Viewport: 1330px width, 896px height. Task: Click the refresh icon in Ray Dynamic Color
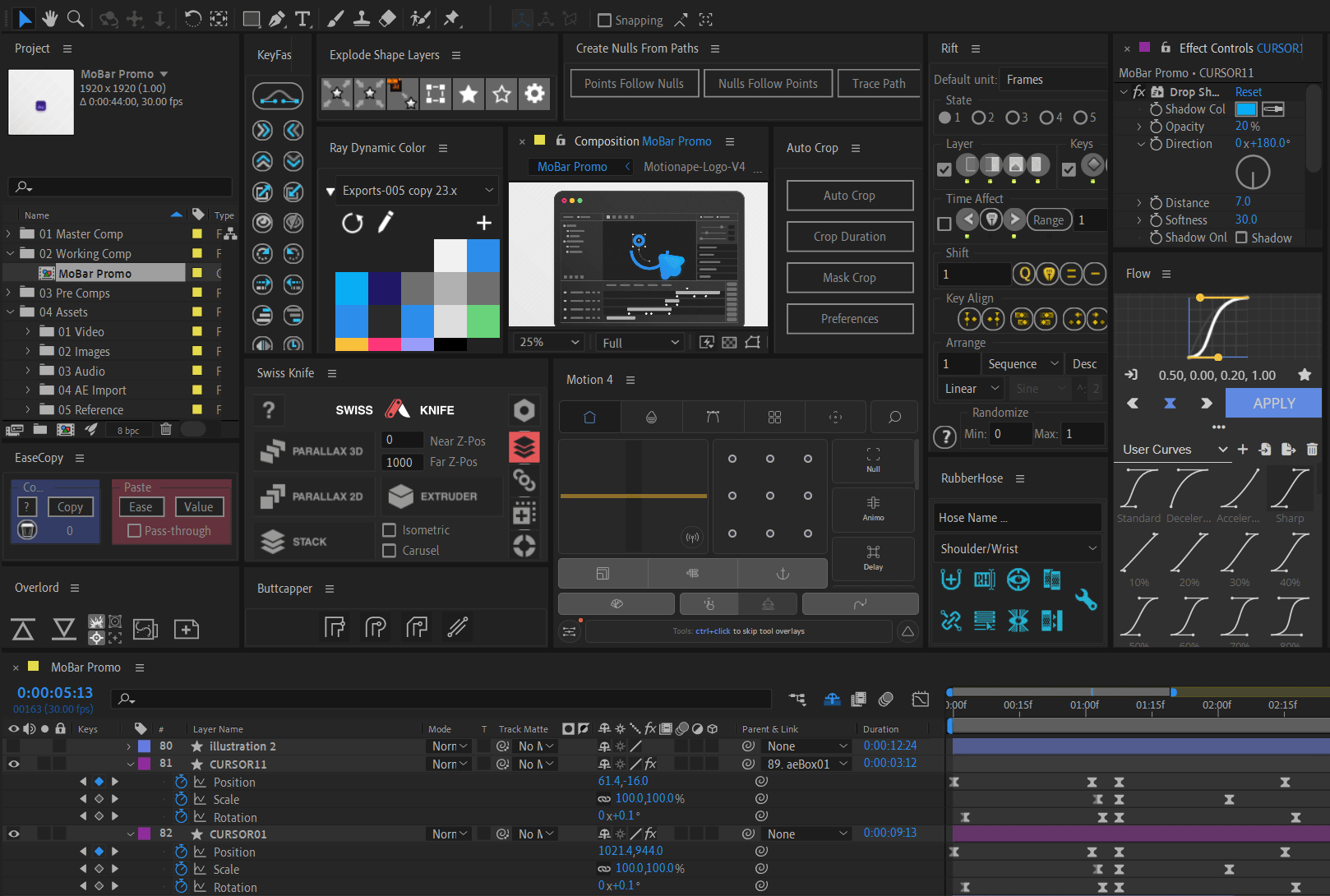point(353,223)
